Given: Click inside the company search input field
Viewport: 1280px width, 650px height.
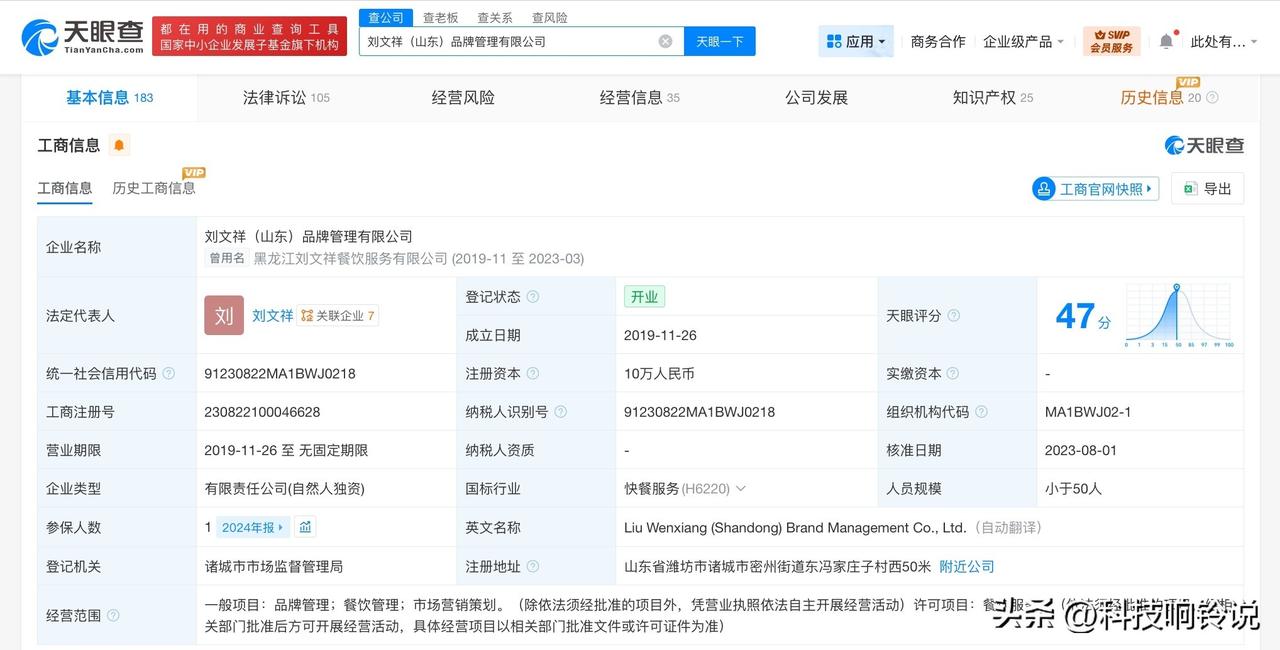Looking at the screenshot, I should 520,41.
